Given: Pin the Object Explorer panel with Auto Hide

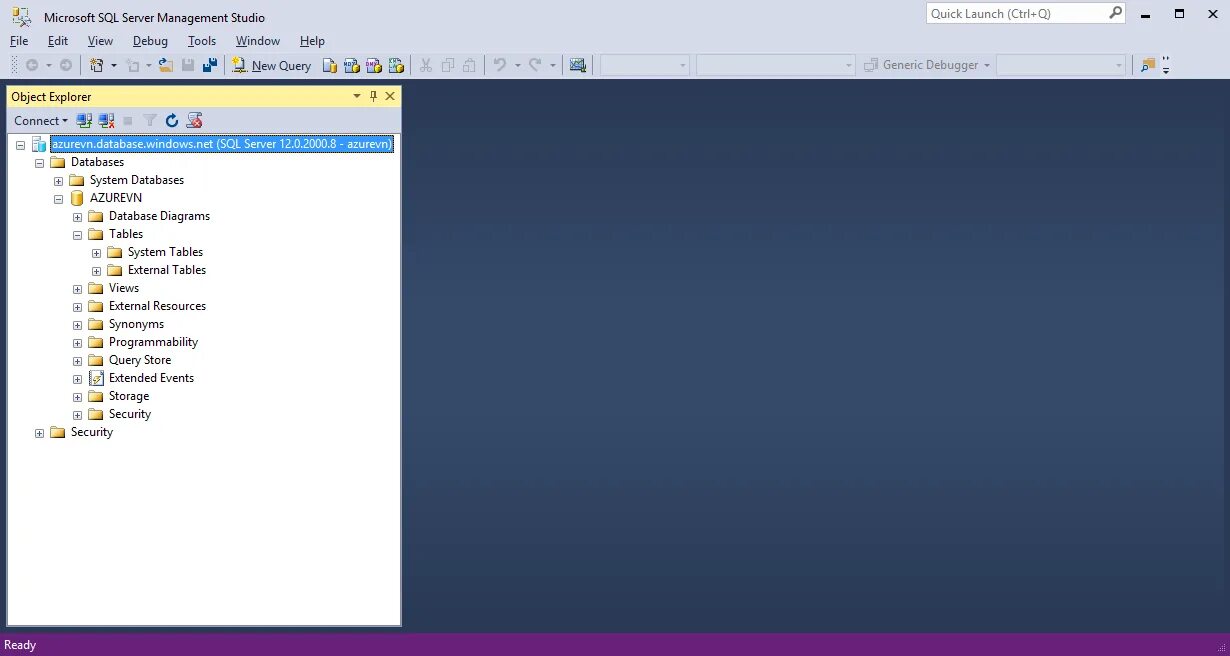Looking at the screenshot, I should point(374,96).
